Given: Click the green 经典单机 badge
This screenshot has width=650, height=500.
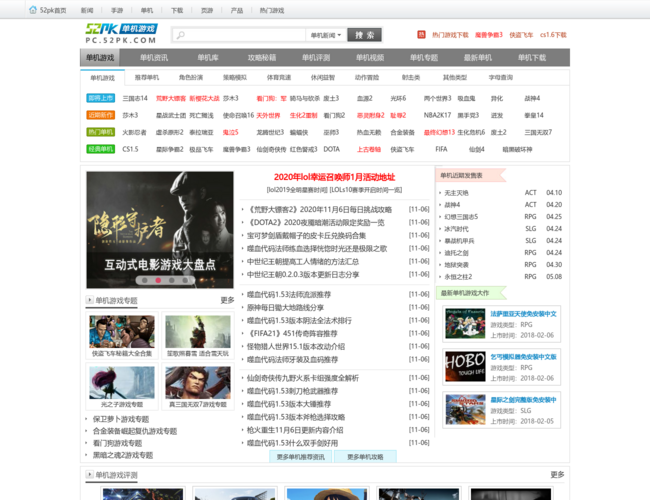Looking at the screenshot, I should click(x=101, y=149).
